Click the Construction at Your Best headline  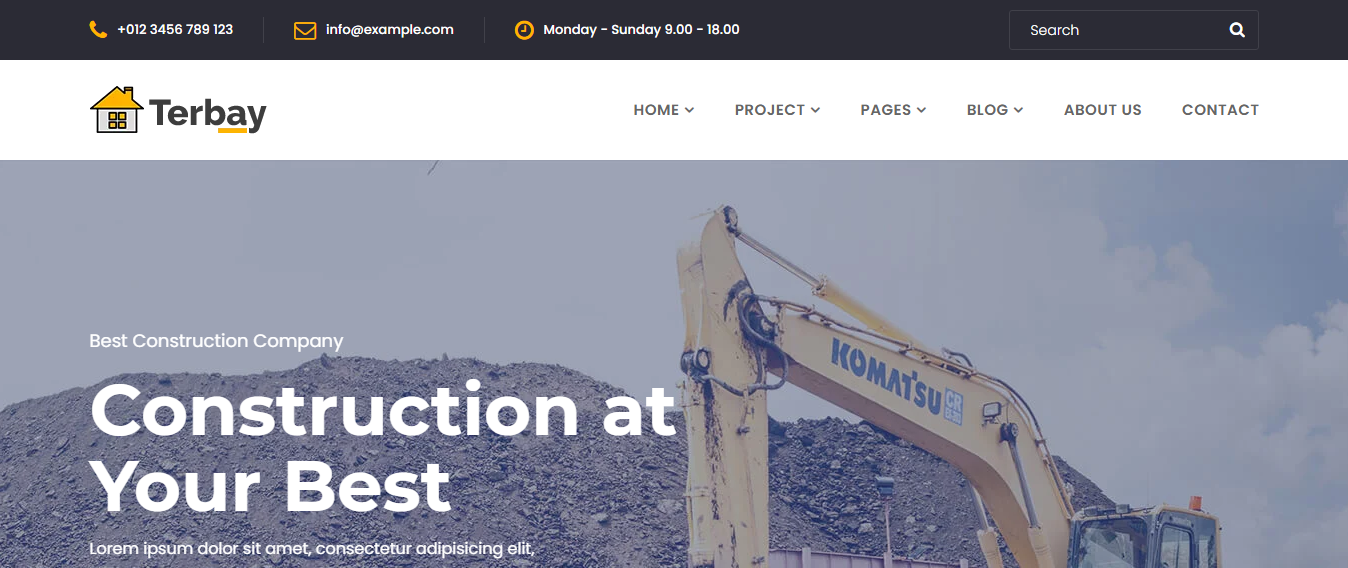(383, 448)
